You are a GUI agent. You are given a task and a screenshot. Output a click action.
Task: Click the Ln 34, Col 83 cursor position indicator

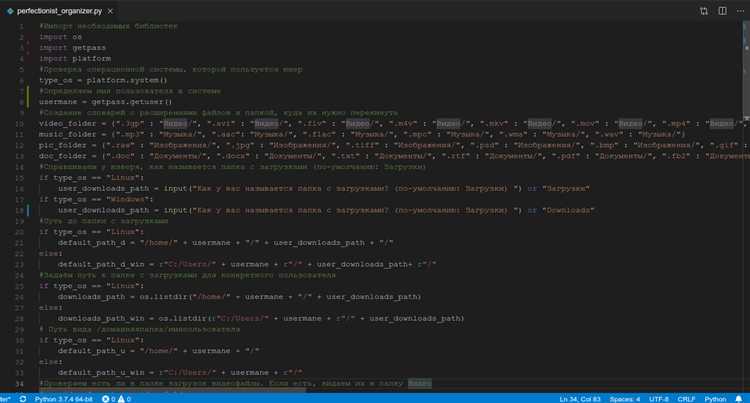tap(580, 399)
